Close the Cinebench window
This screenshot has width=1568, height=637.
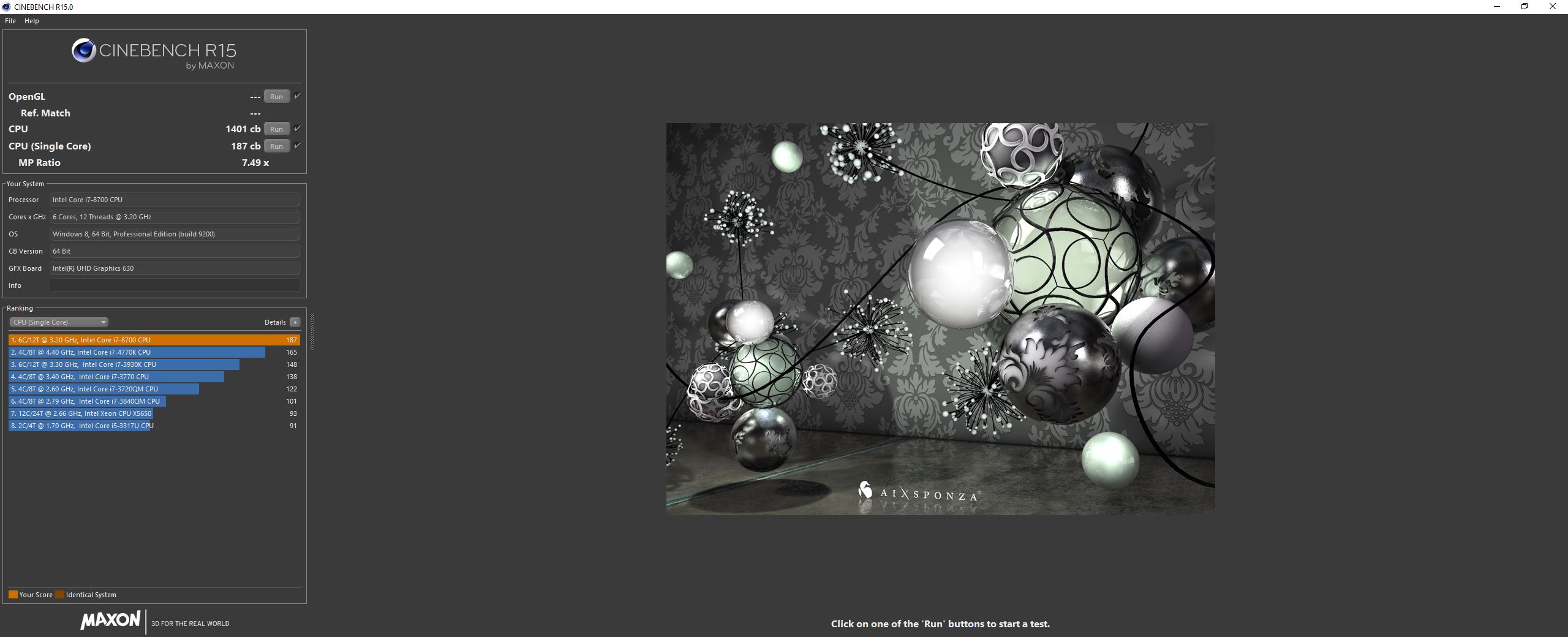coord(1553,7)
